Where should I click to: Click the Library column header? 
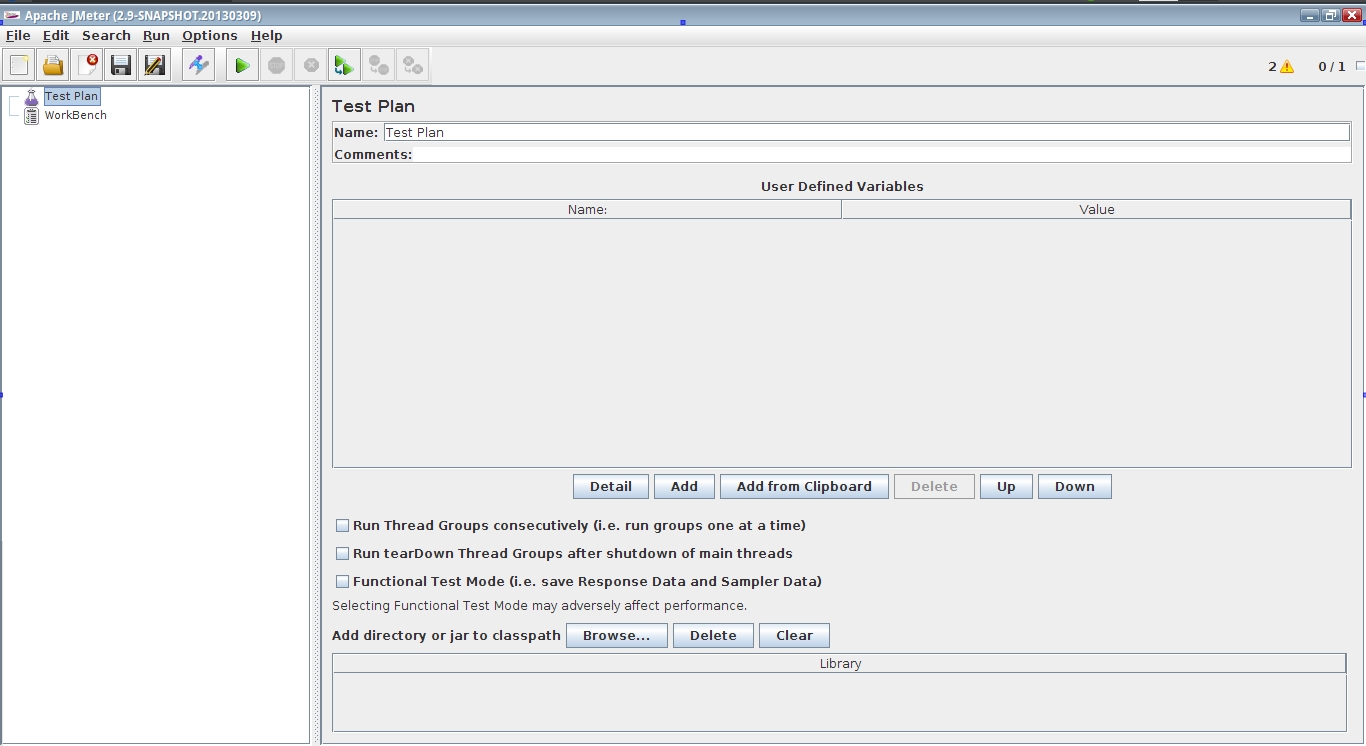(840, 663)
